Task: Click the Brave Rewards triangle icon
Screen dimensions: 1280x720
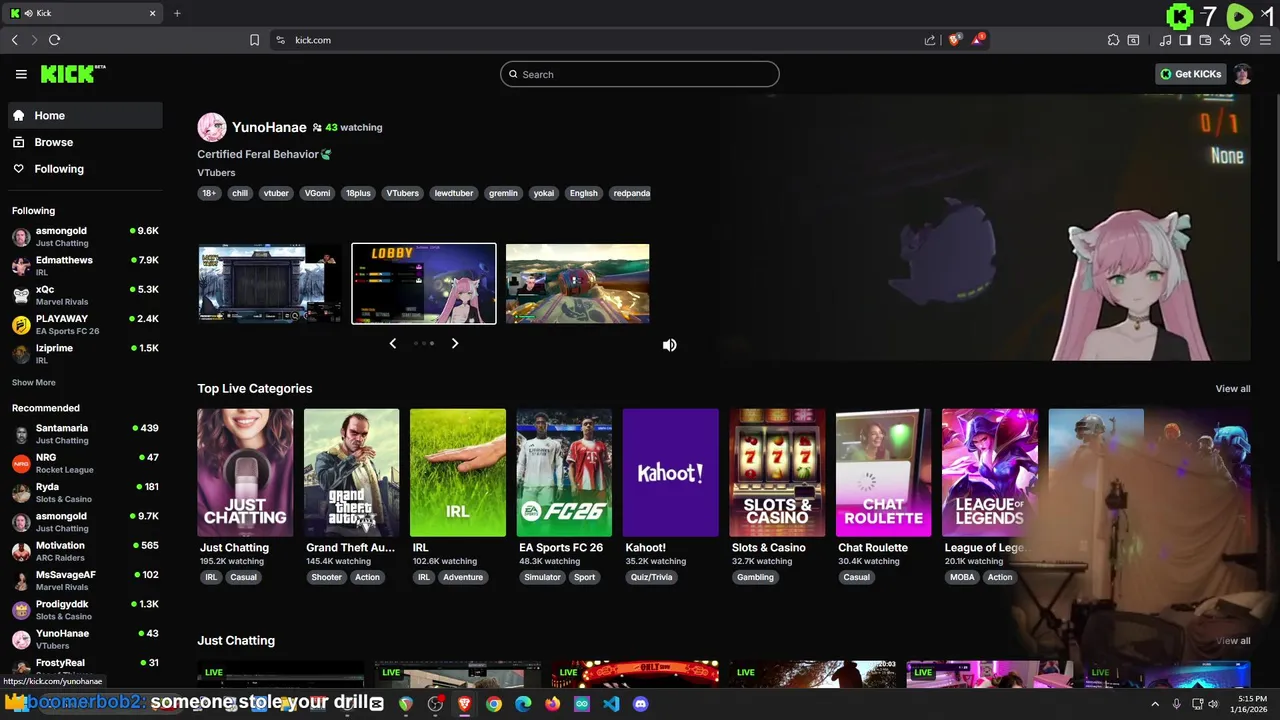Action: point(978,40)
